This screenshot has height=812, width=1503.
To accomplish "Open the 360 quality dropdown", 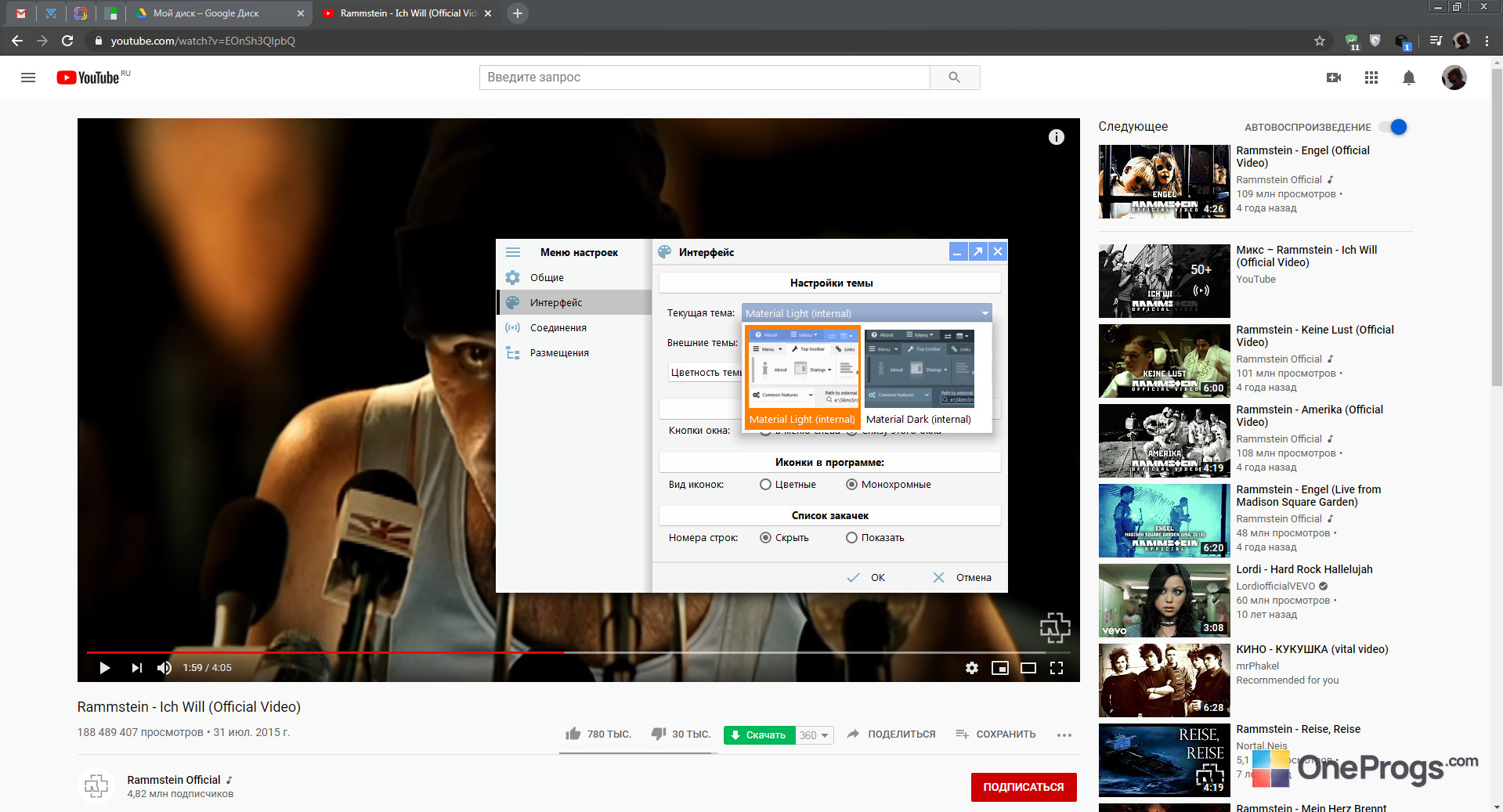I will 815,735.
